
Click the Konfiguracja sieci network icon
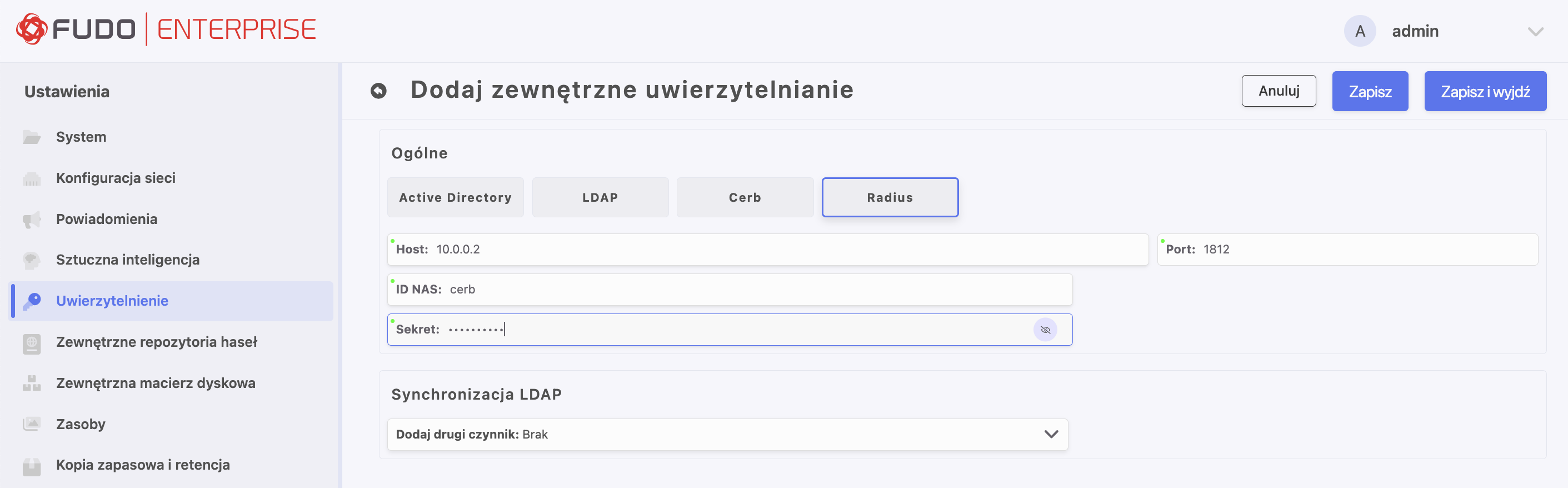32,178
